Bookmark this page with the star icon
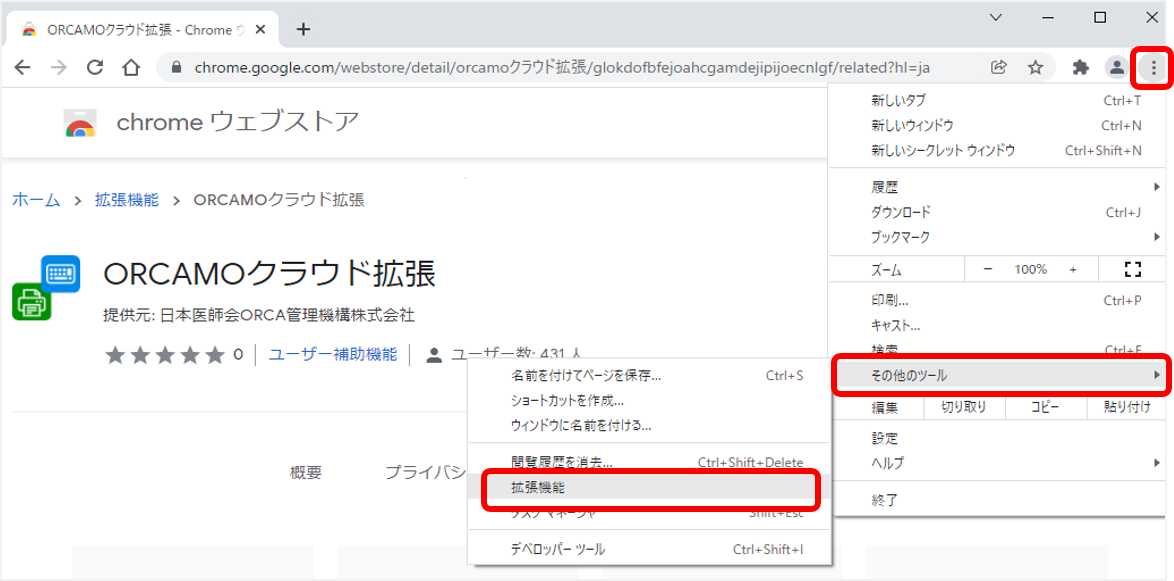1174x581 pixels. [x=1035, y=68]
